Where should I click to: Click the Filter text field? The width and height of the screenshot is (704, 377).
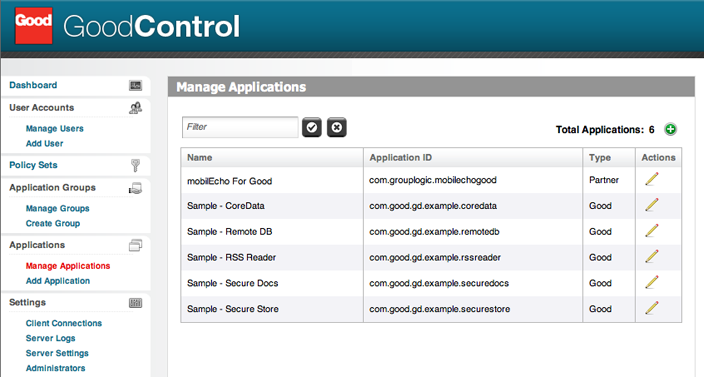[240, 127]
